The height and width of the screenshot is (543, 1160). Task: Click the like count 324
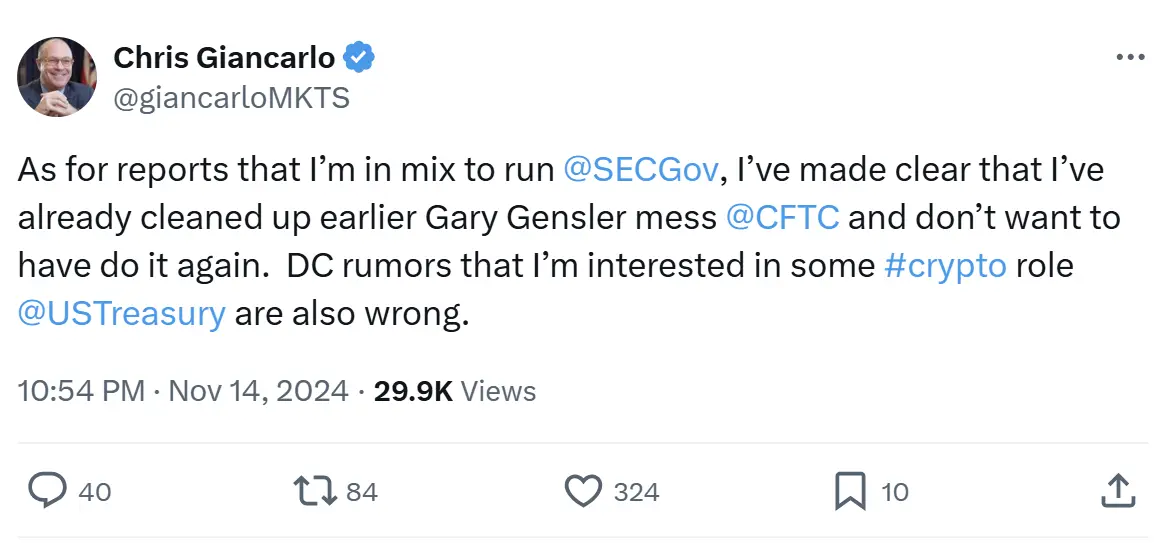[x=636, y=492]
